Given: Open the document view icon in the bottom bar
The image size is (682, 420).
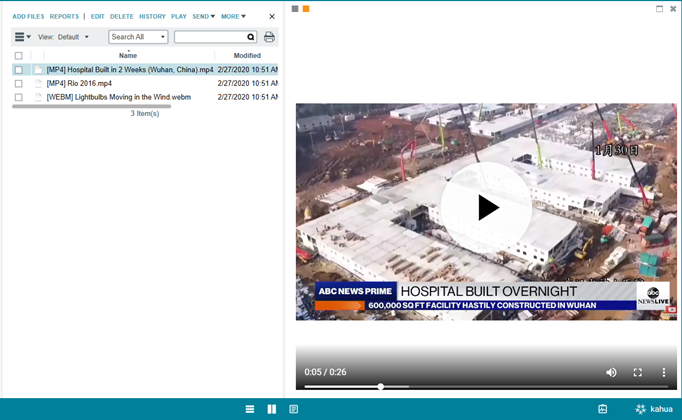Looking at the screenshot, I should (x=293, y=409).
